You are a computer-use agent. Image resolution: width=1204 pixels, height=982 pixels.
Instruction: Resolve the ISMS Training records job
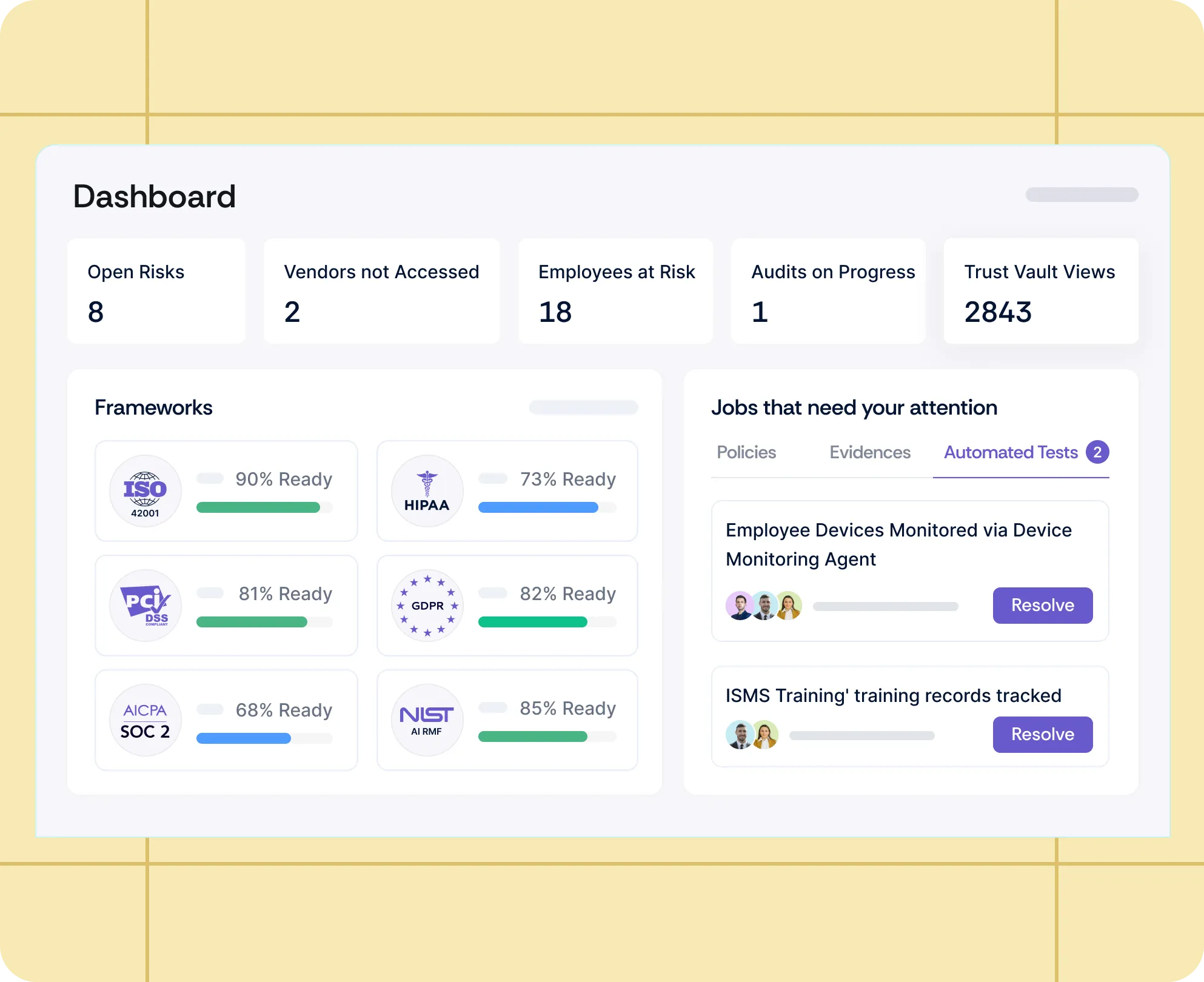tap(1042, 734)
